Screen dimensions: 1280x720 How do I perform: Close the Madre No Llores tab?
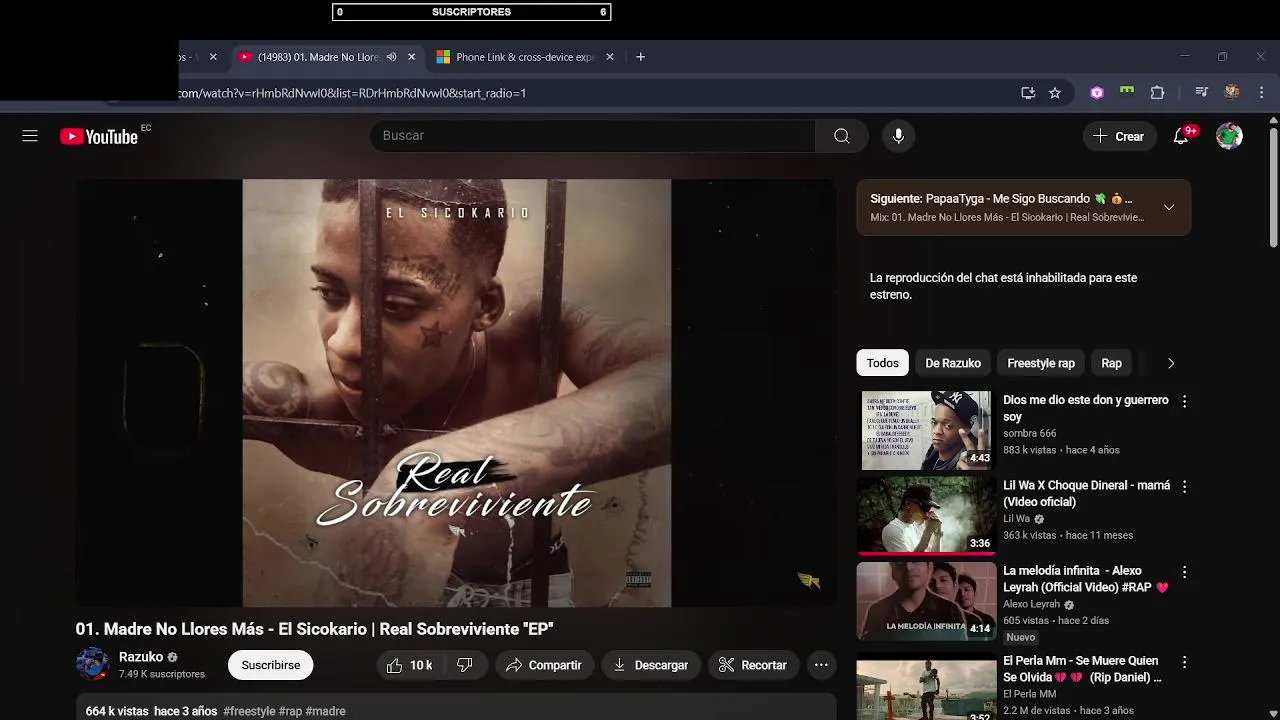click(x=411, y=57)
